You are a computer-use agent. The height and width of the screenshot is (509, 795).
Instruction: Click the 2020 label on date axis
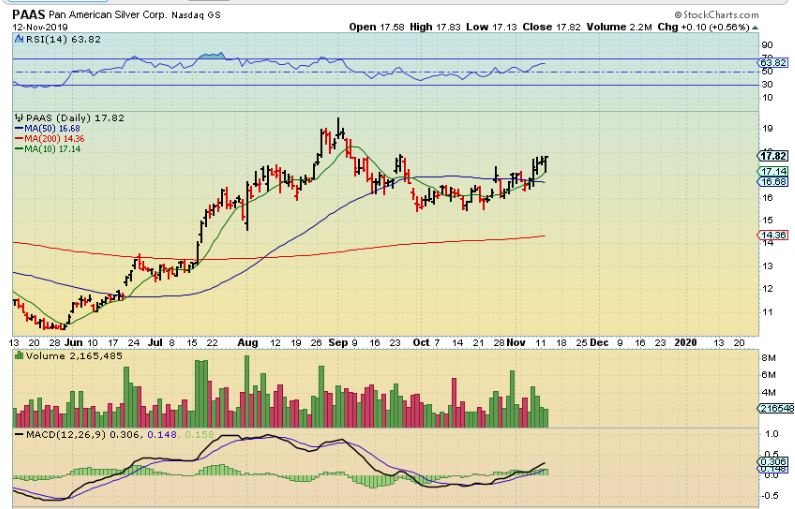[x=685, y=343]
